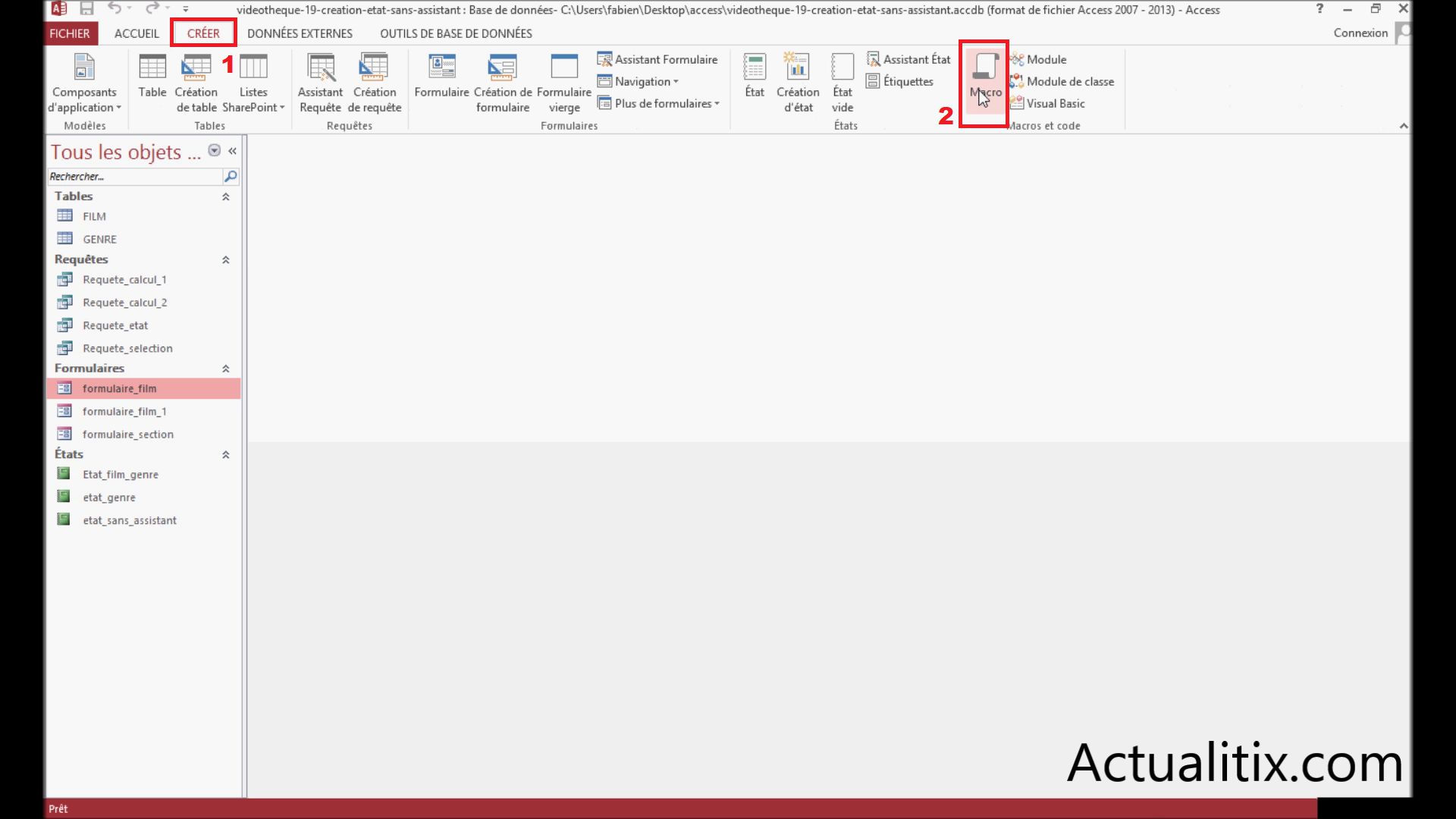The width and height of the screenshot is (1456, 819).
Task: Launch Assistant Requête wizard
Action: [x=320, y=83]
